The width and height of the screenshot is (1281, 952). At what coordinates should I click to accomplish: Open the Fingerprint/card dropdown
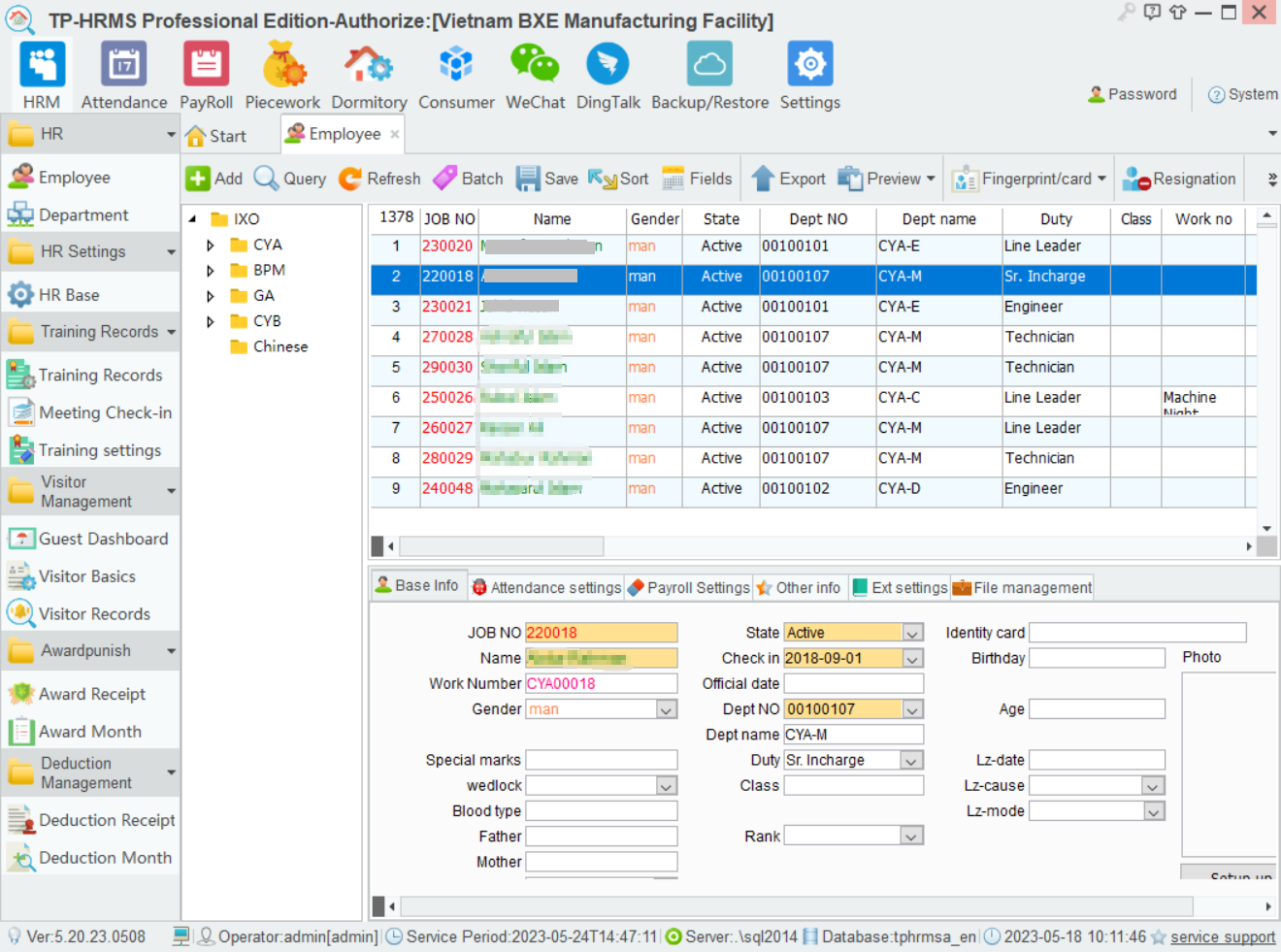pyautogui.click(x=1101, y=179)
